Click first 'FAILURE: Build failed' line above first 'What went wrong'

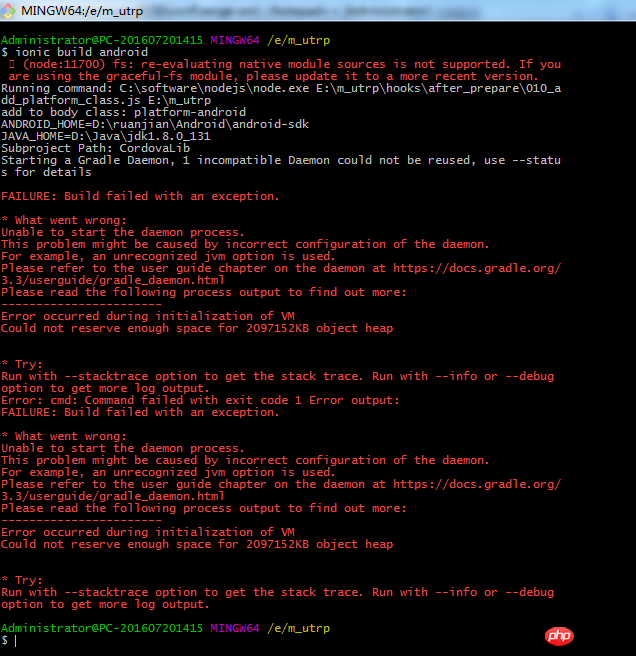[140, 196]
